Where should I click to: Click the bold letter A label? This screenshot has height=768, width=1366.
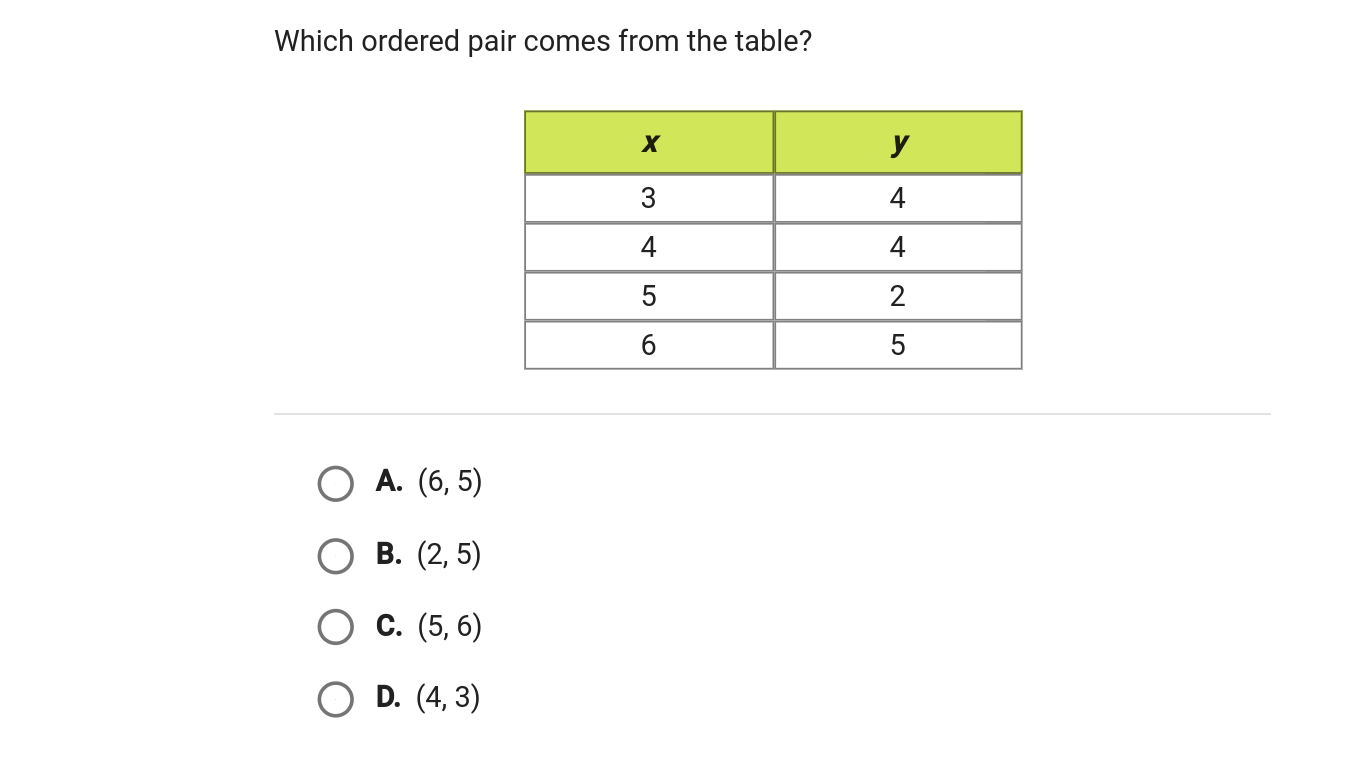[389, 482]
